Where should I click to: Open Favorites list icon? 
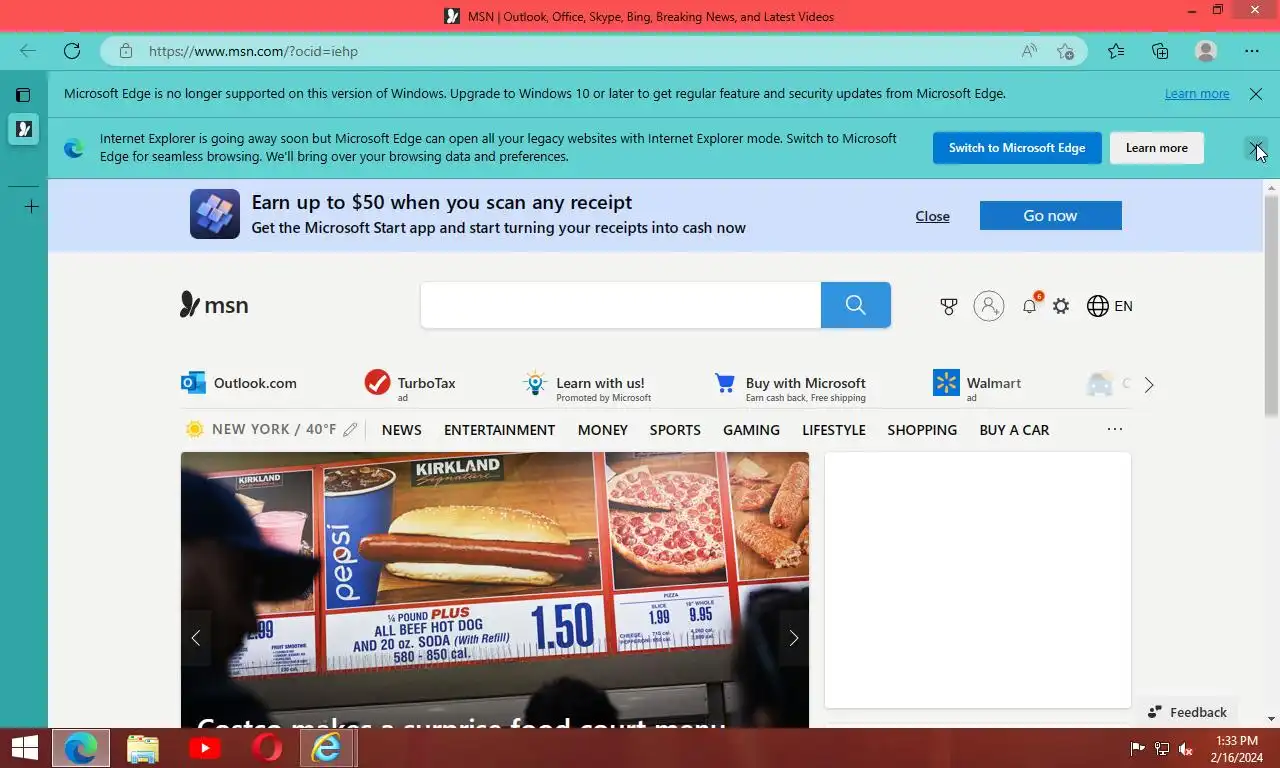point(1116,51)
